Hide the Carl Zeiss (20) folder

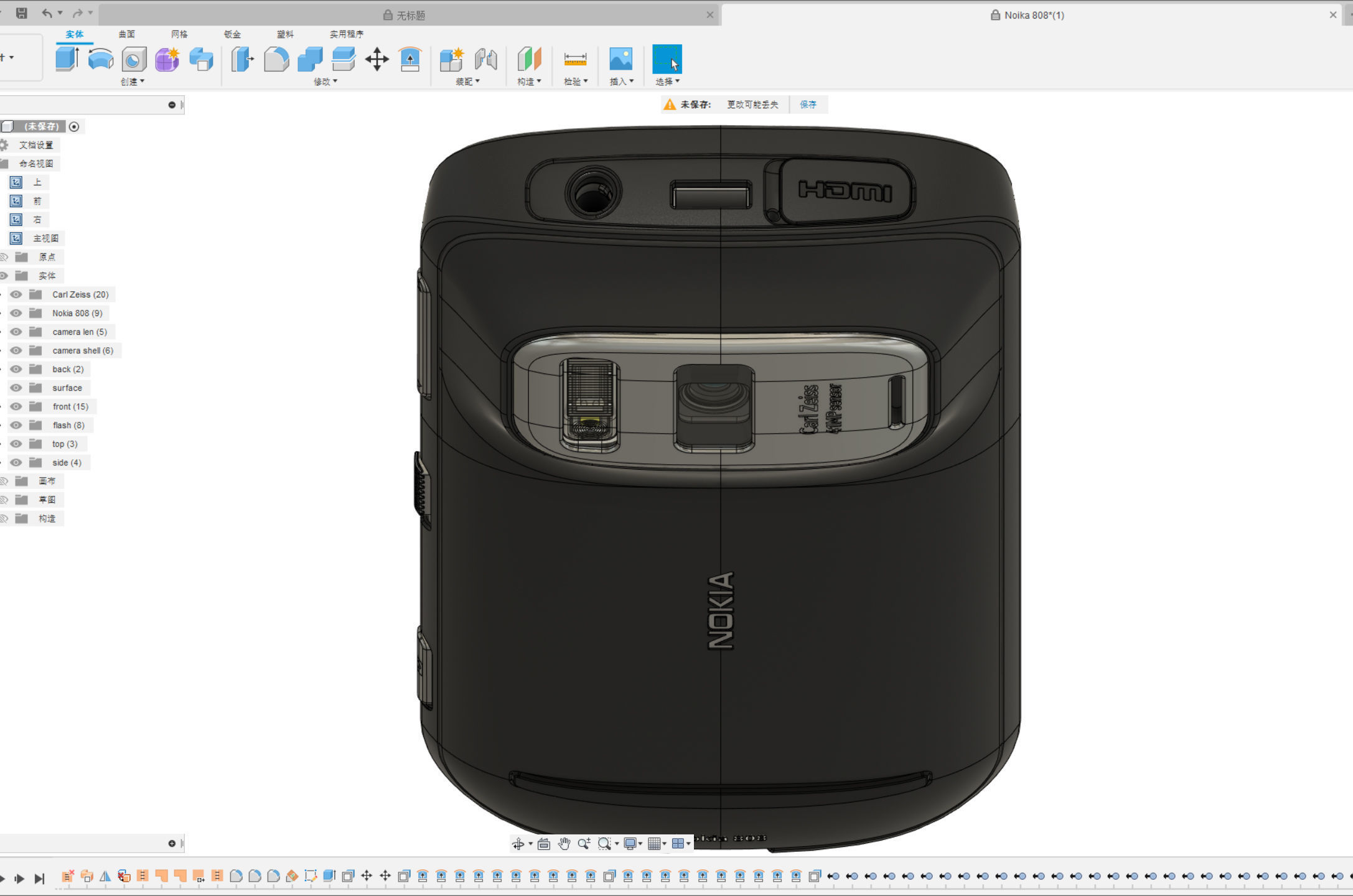(x=16, y=294)
